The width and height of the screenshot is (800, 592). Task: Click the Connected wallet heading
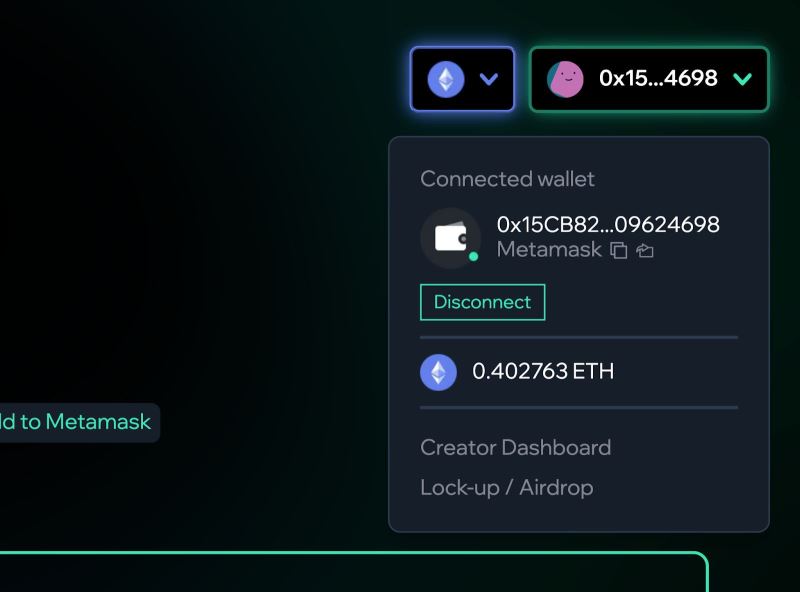click(x=507, y=179)
